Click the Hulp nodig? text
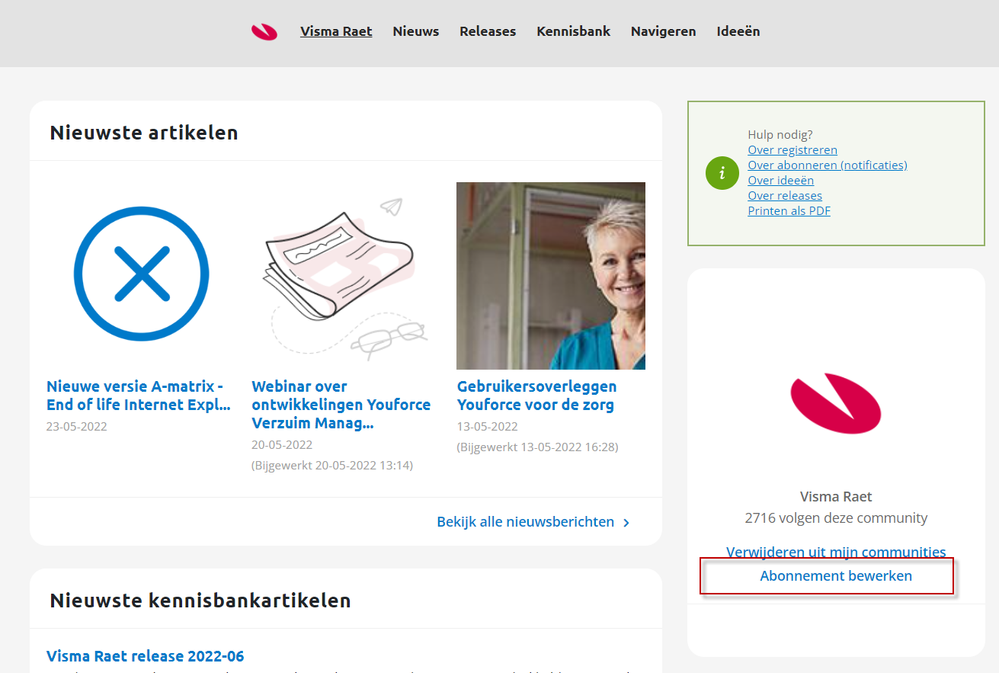Viewport: 999px width, 673px height. pos(780,134)
